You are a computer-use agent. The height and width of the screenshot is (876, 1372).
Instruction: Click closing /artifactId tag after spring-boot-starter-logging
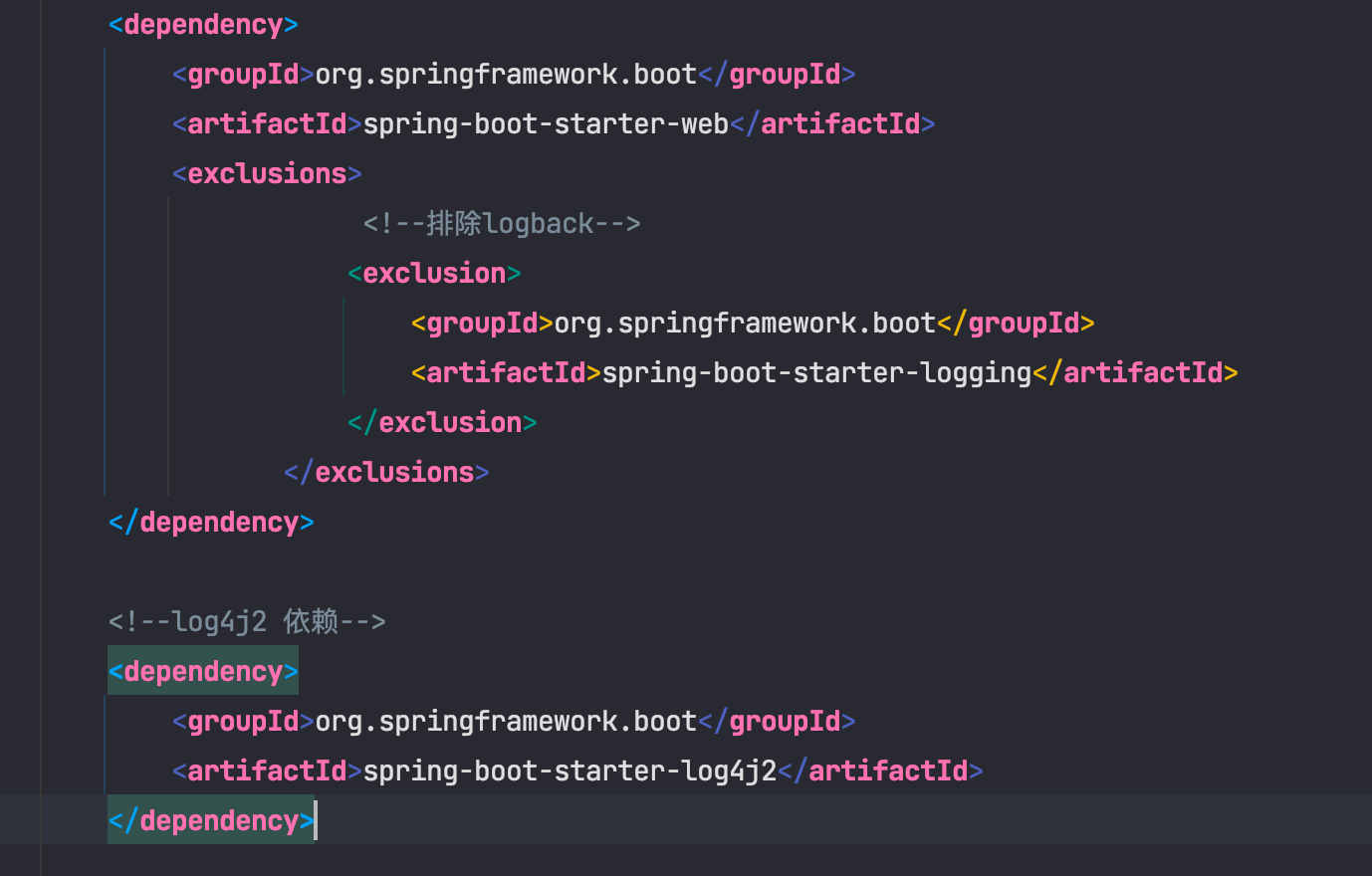(x=1135, y=372)
